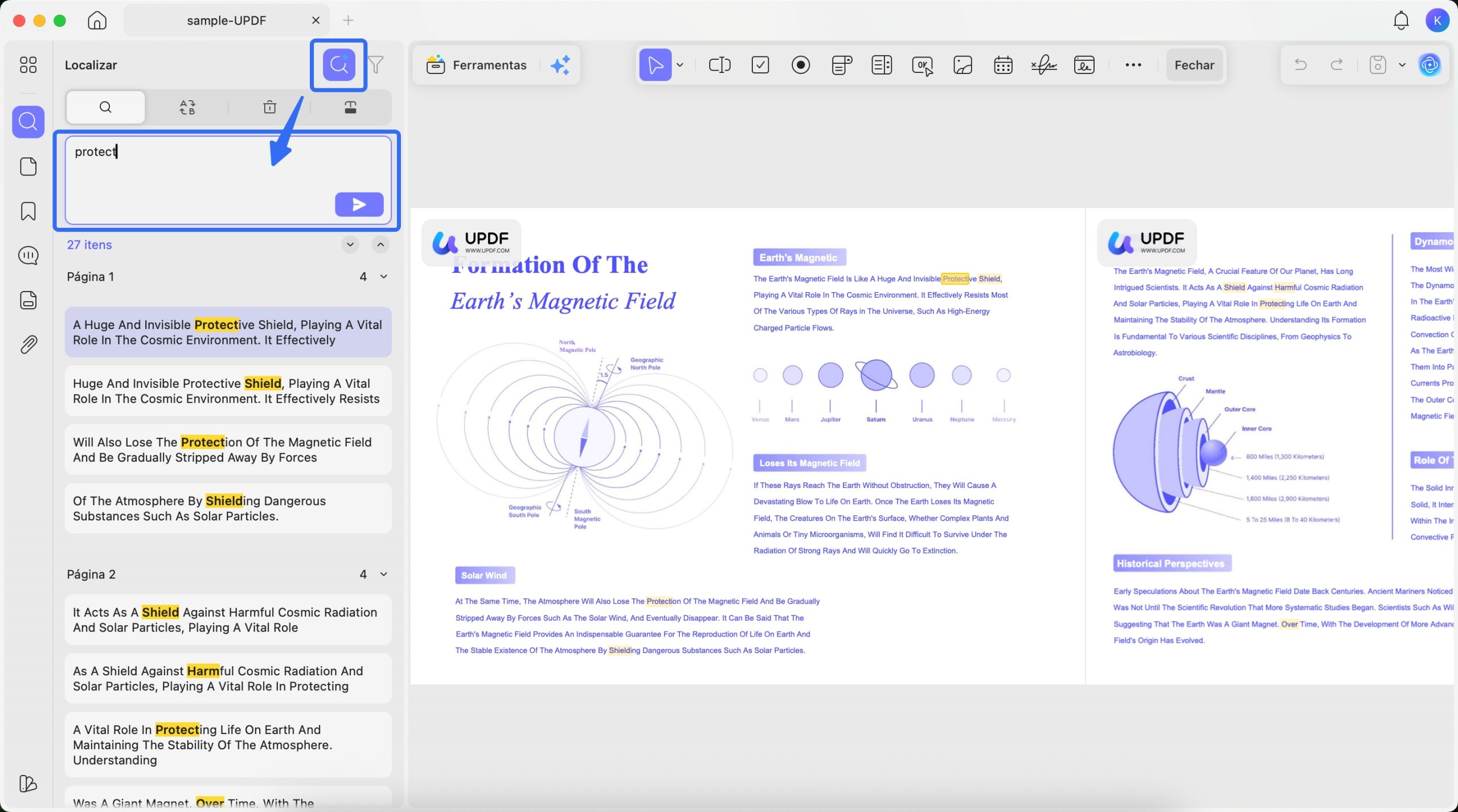Click the UPDF AI sparkle icon
The width and height of the screenshot is (1458, 812).
(x=560, y=65)
